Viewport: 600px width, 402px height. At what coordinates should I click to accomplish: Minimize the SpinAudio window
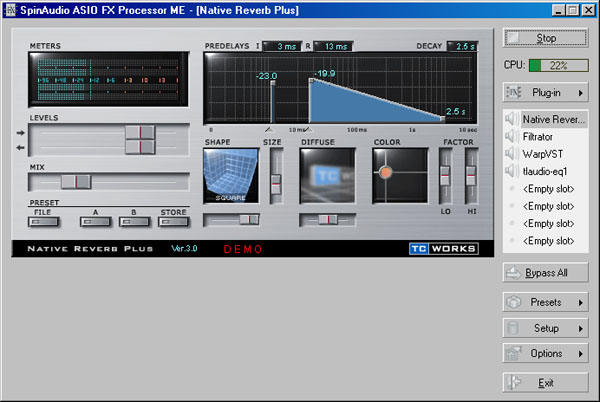pos(558,10)
